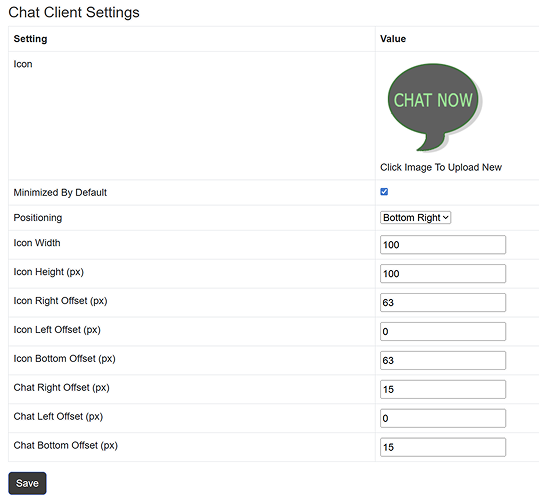Click the 'Setting' column header
This screenshot has height=499, width=539.
[30, 39]
